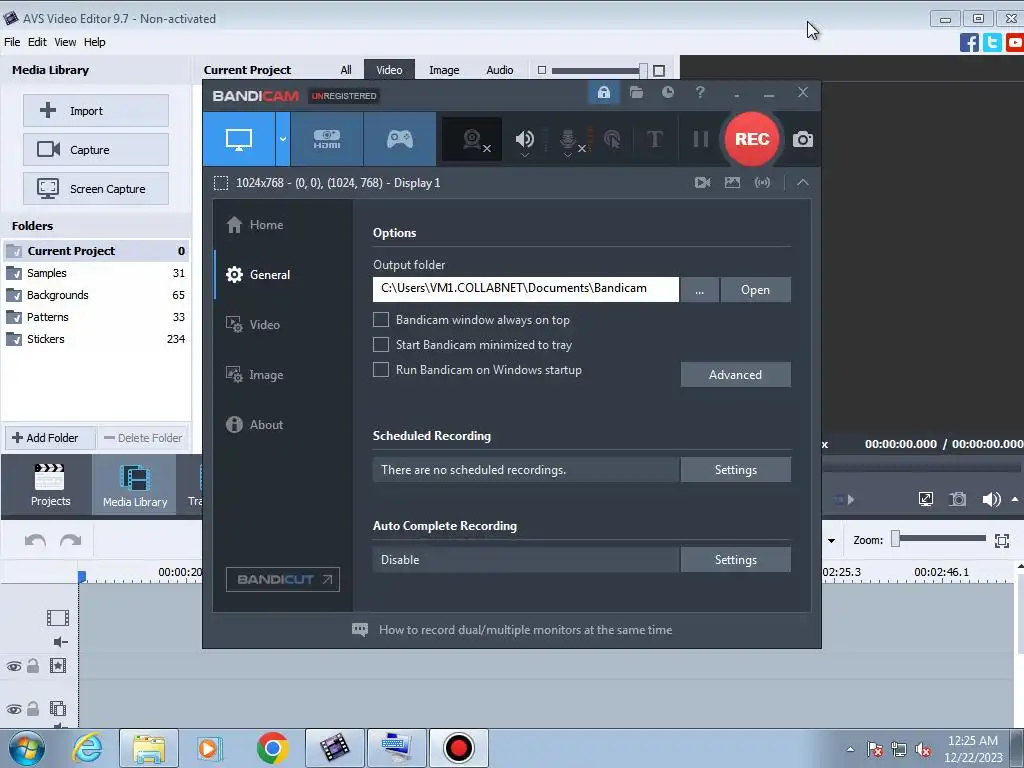Open Auto Complete Recording Settings
This screenshot has width=1024, height=768.
click(x=735, y=560)
